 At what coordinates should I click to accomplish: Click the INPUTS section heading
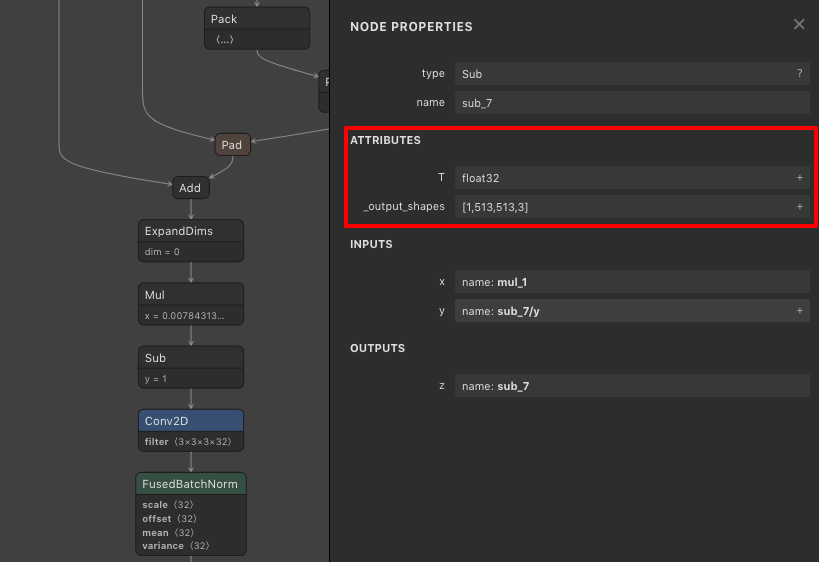click(x=371, y=244)
